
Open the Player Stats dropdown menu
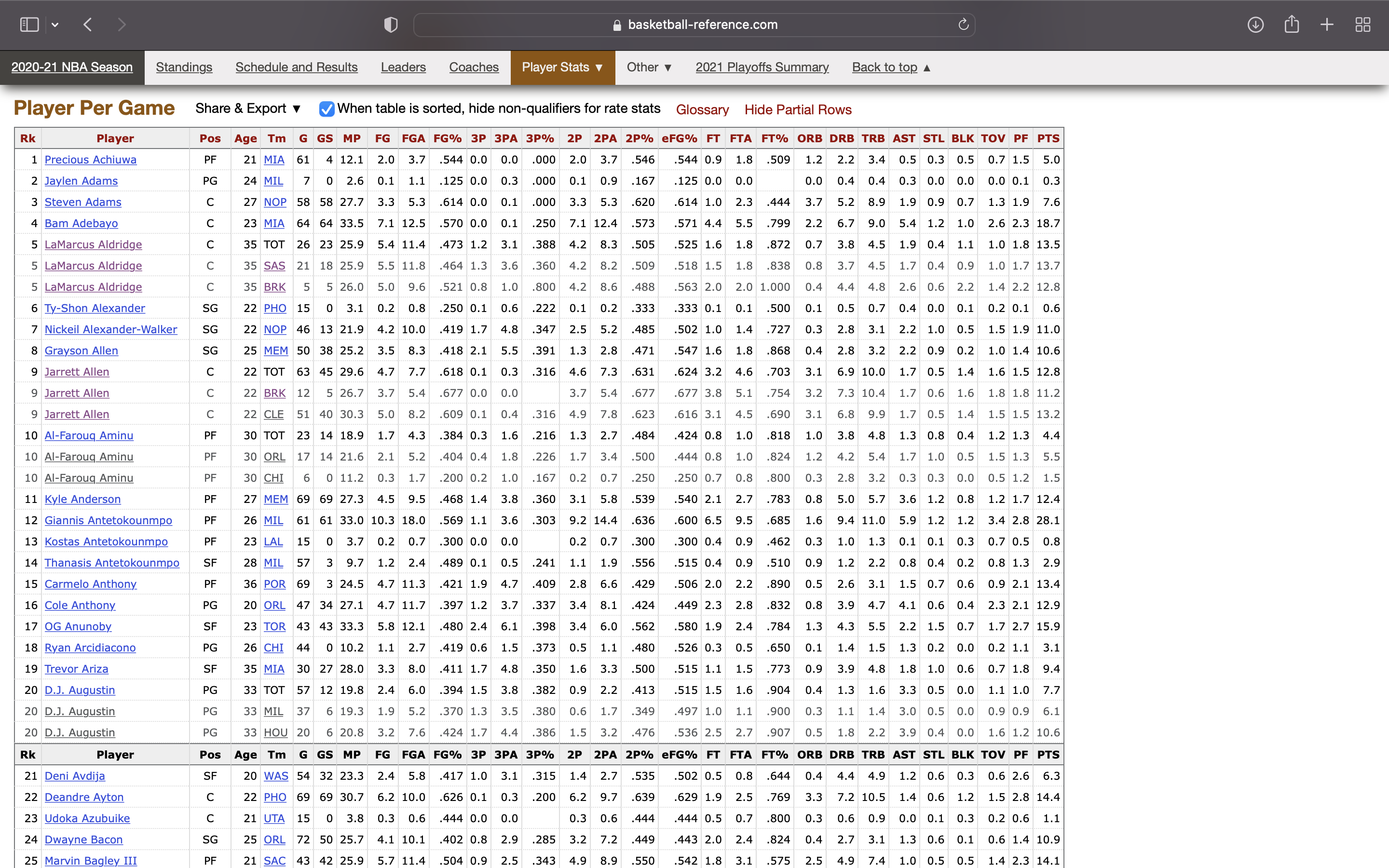(x=562, y=67)
